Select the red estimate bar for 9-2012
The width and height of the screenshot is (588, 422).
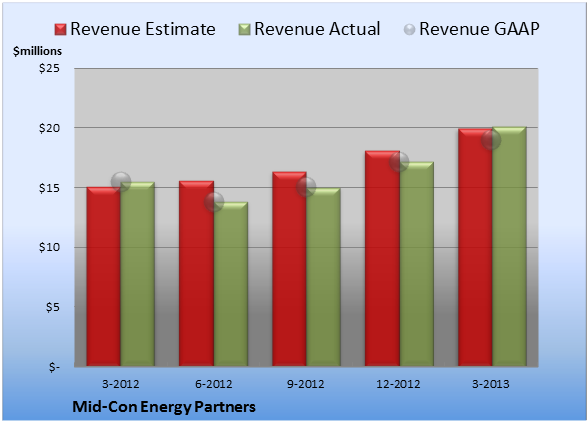289,269
